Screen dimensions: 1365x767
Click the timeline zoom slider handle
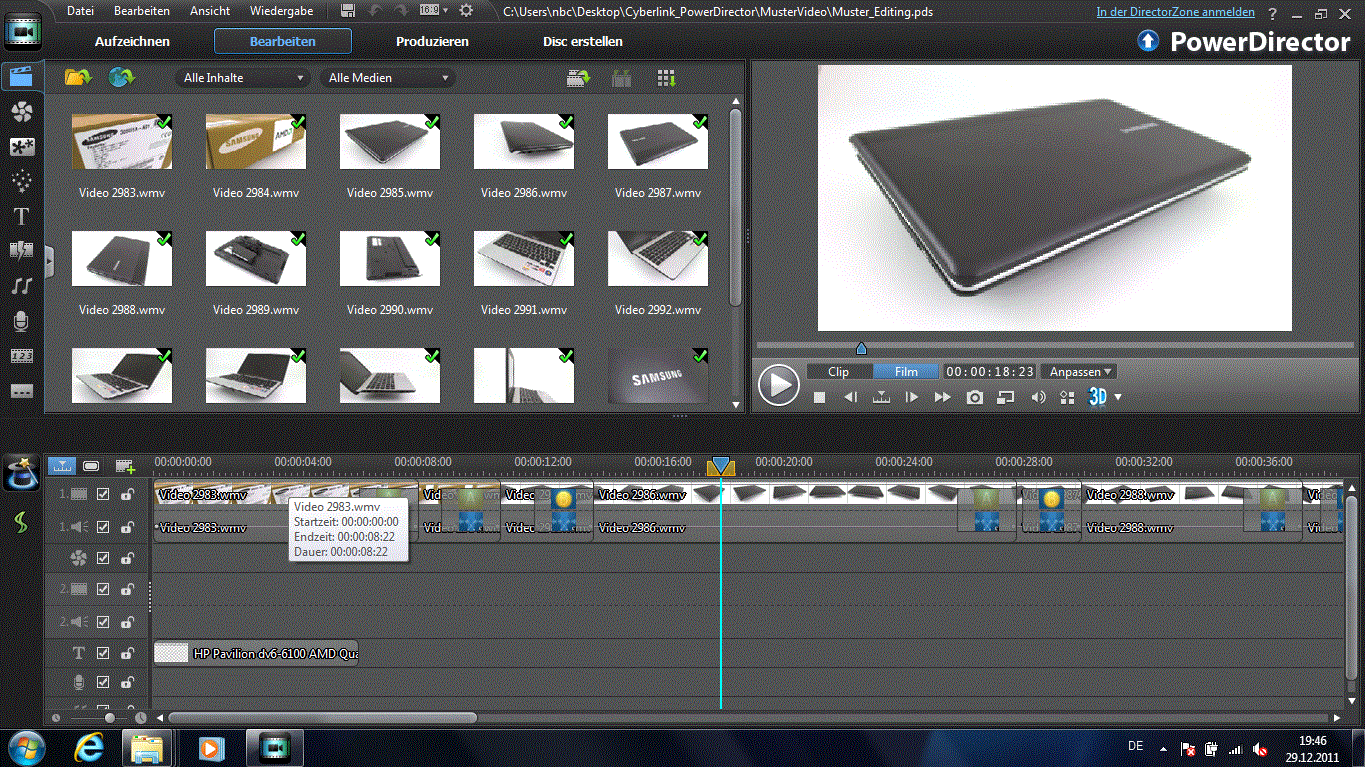[109, 718]
